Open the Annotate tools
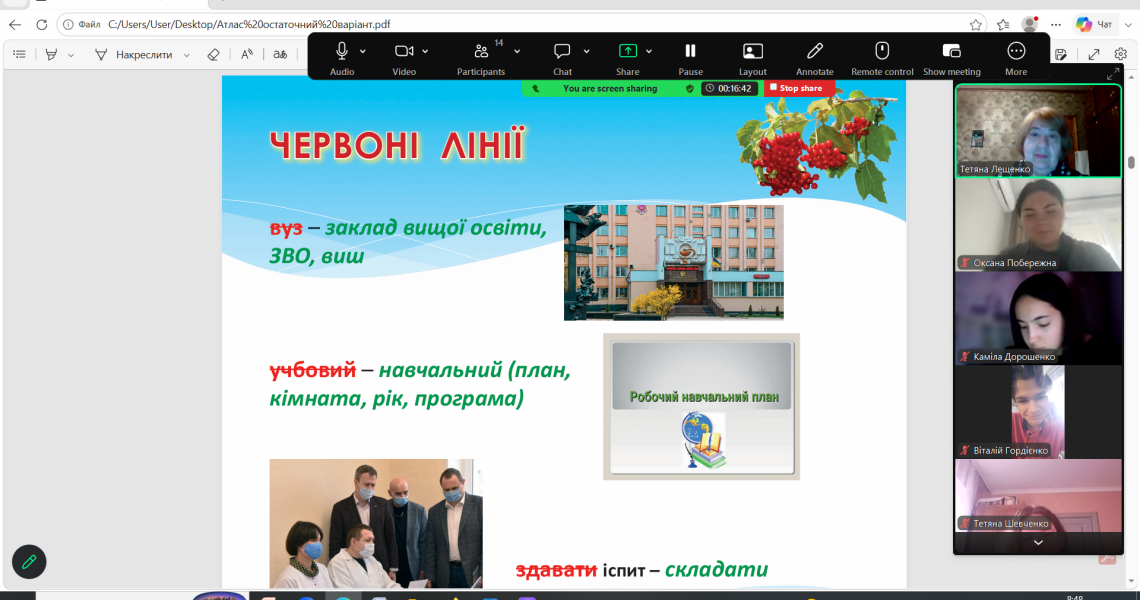The height and width of the screenshot is (600, 1140). [814, 58]
